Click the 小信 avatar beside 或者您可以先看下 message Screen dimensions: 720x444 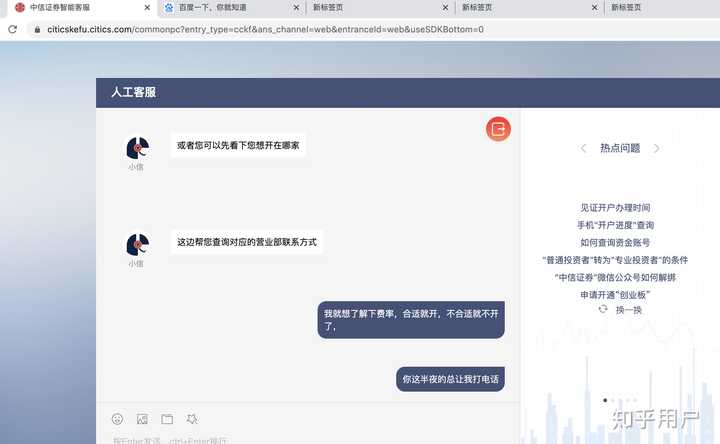[x=137, y=148]
